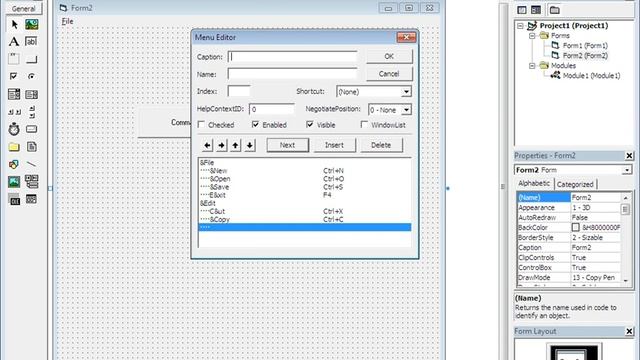Viewport: 640px width, 360px height.
Task: Select the FileListBox control tool
Action: click(x=31, y=147)
